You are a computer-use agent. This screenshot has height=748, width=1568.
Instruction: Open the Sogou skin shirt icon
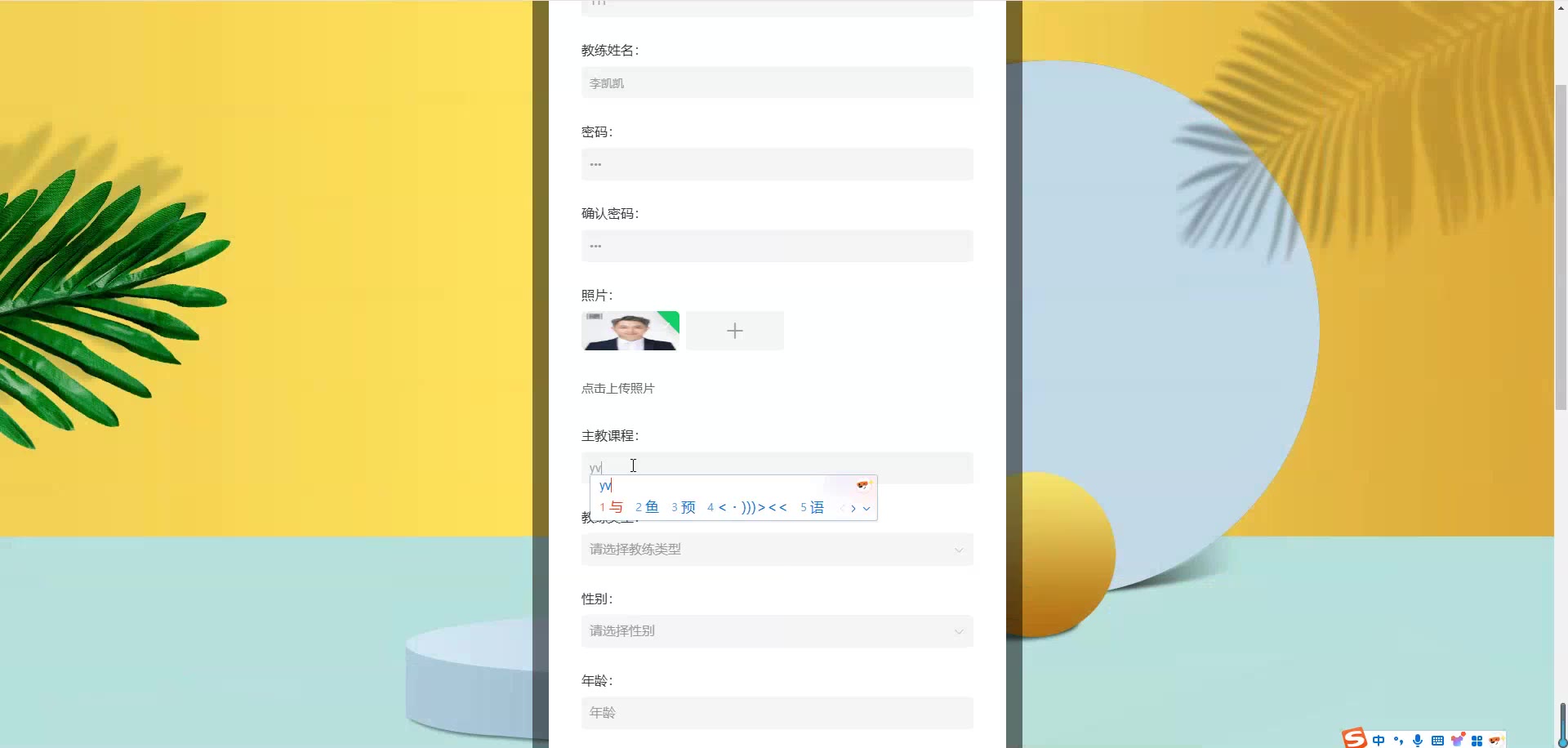pyautogui.click(x=1458, y=740)
